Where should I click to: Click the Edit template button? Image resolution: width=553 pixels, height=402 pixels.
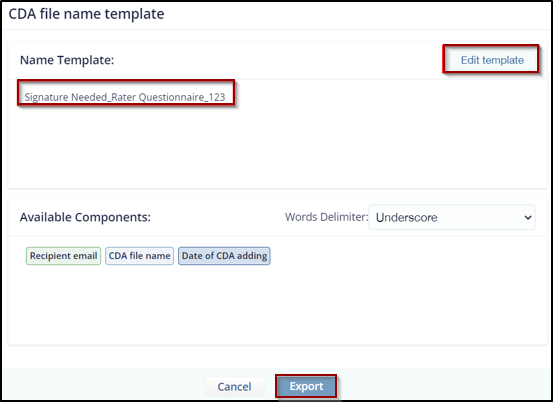(492, 60)
